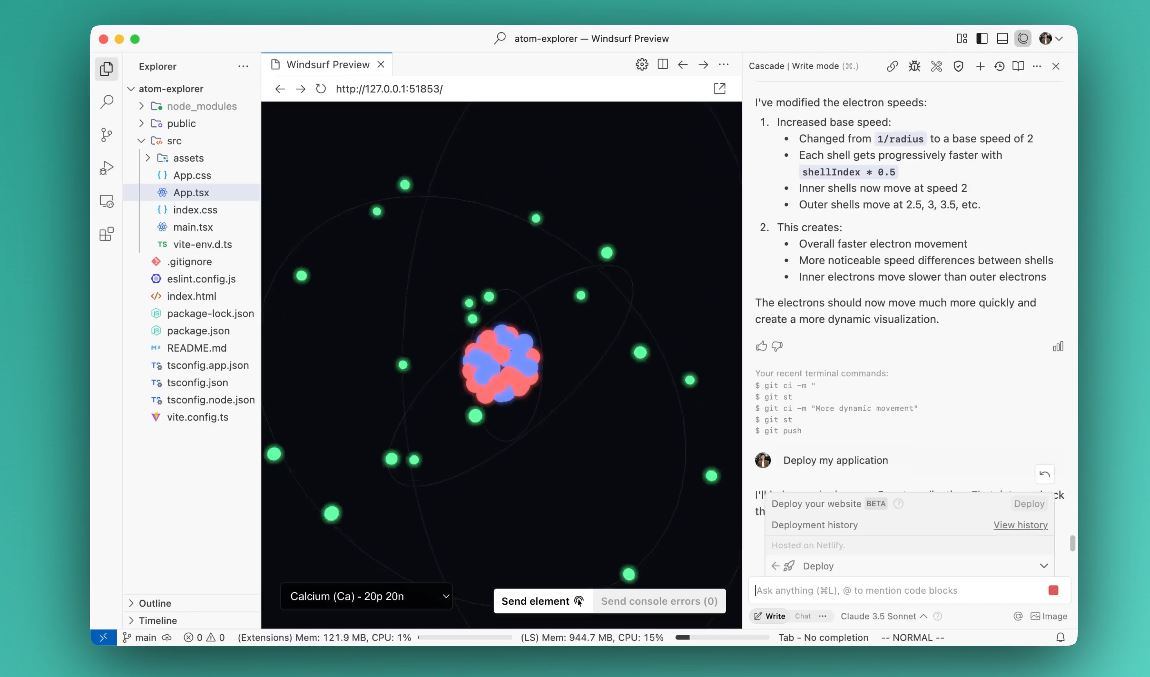1150x677 pixels.
Task: Expand the Deploy row chevron
Action: click(x=1044, y=566)
